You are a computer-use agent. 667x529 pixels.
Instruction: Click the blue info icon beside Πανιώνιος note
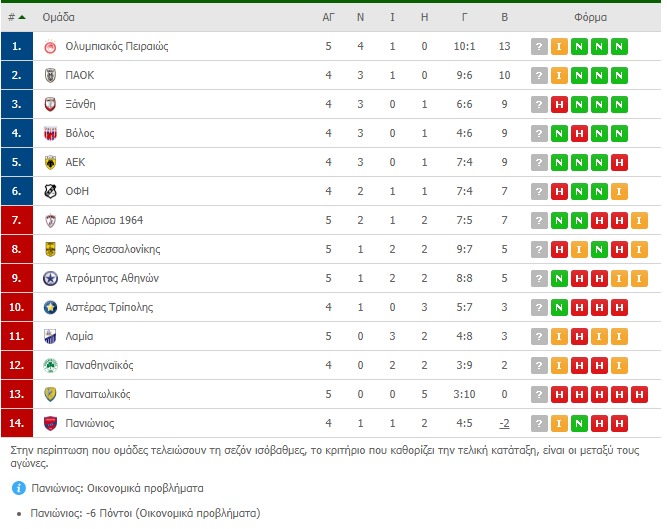click(x=19, y=488)
